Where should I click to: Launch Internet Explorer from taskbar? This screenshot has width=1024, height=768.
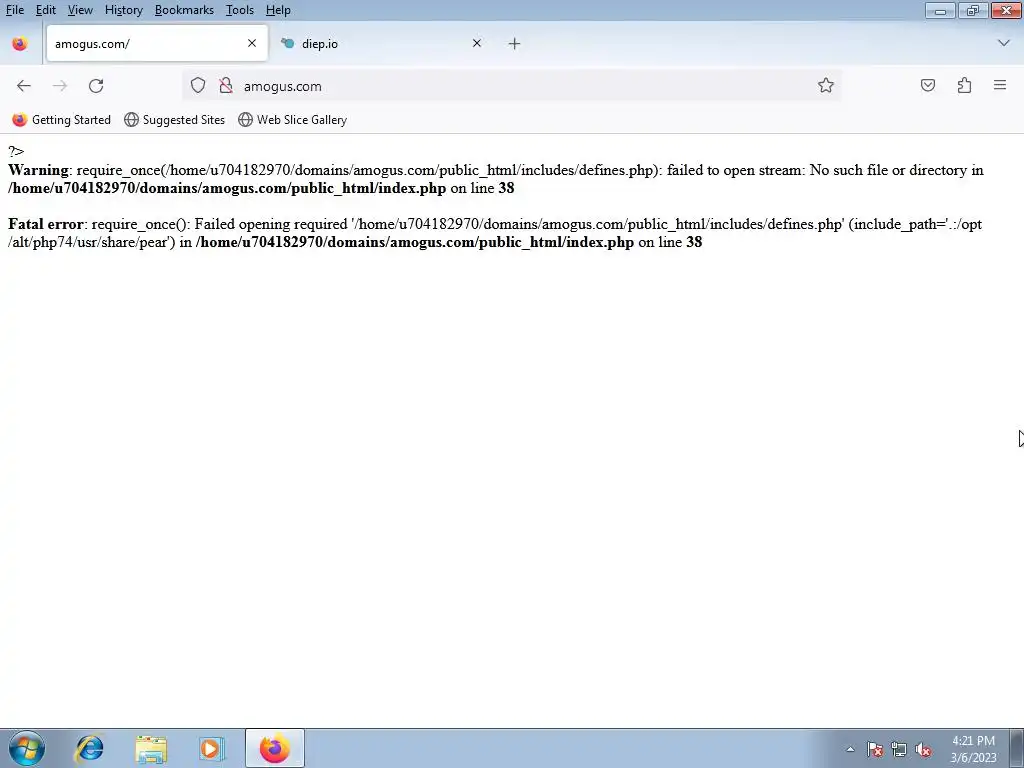[89, 748]
